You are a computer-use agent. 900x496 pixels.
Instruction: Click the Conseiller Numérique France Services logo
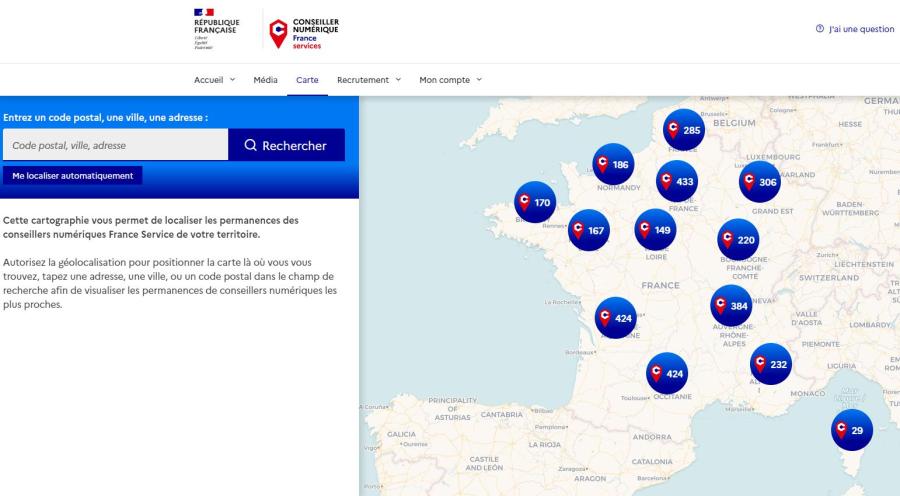304,30
